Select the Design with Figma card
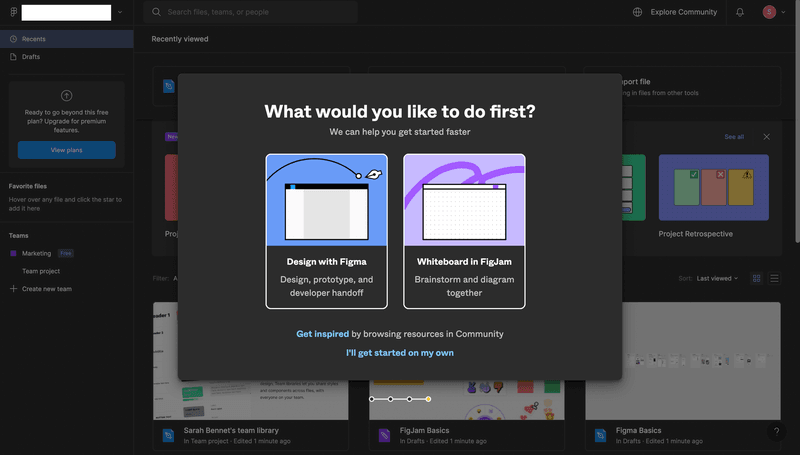Screen dimensions: 800x455 [x=326, y=231]
